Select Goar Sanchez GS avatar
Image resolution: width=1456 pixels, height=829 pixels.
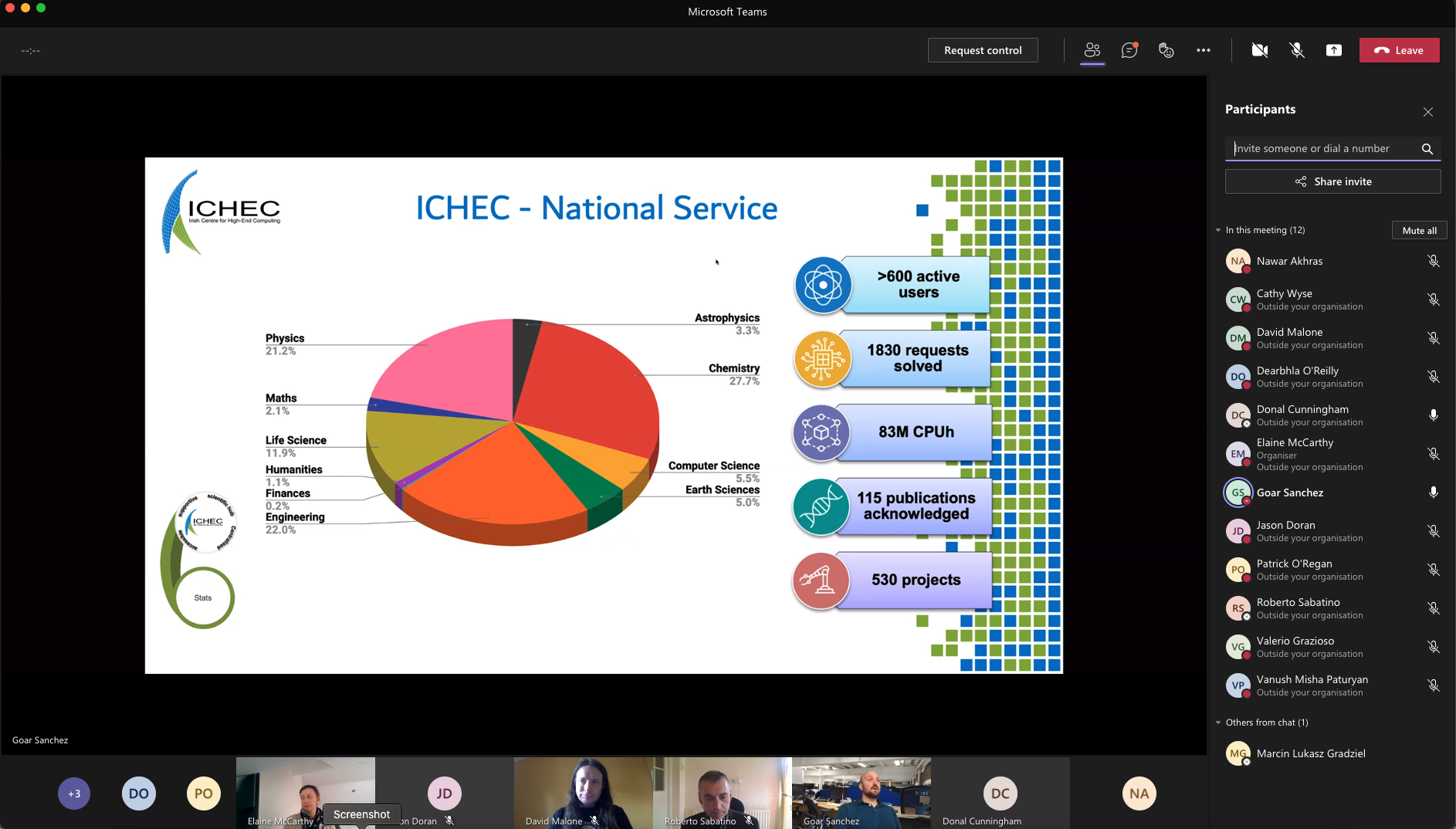(x=1238, y=492)
